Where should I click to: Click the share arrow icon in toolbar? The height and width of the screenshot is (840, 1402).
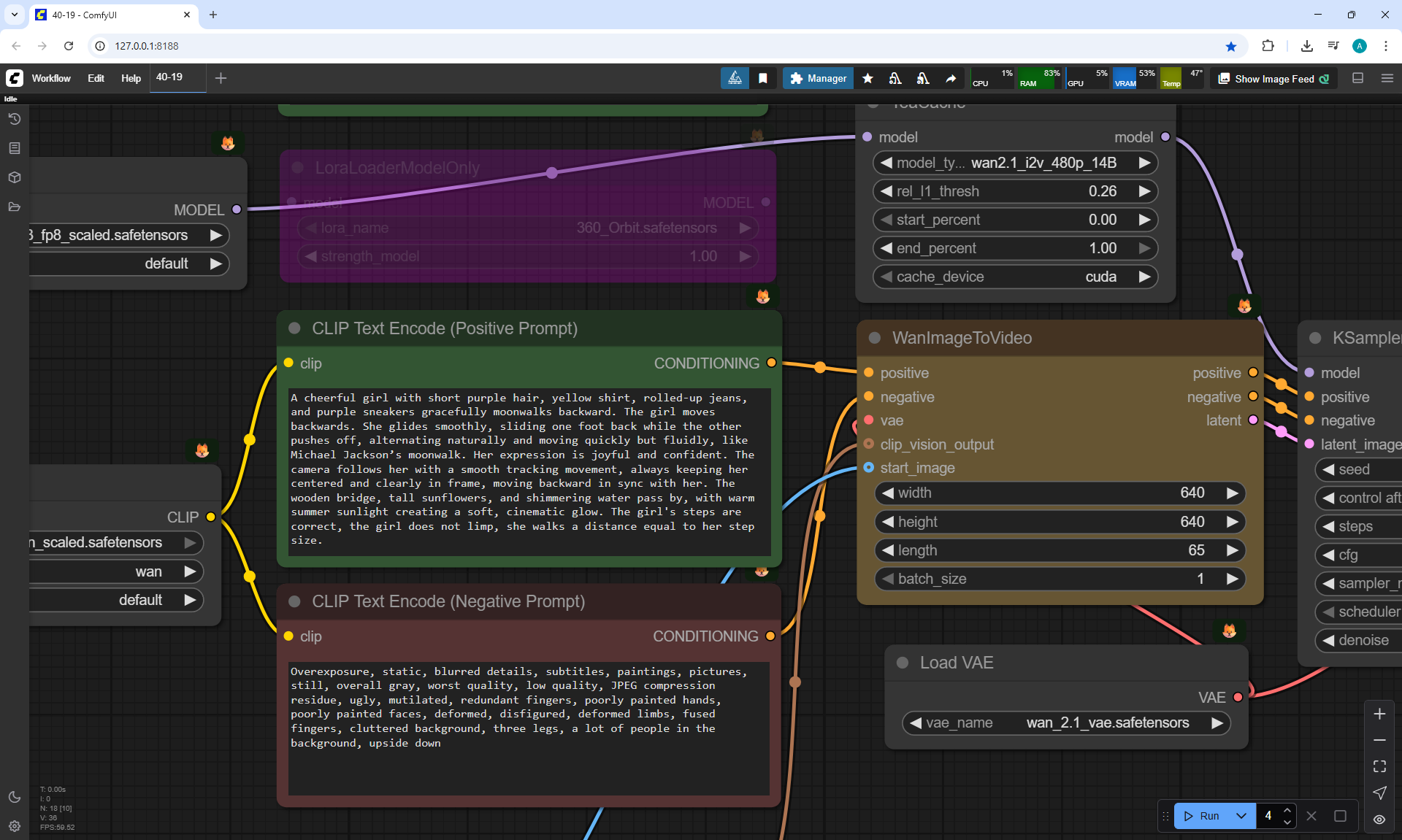tap(951, 78)
